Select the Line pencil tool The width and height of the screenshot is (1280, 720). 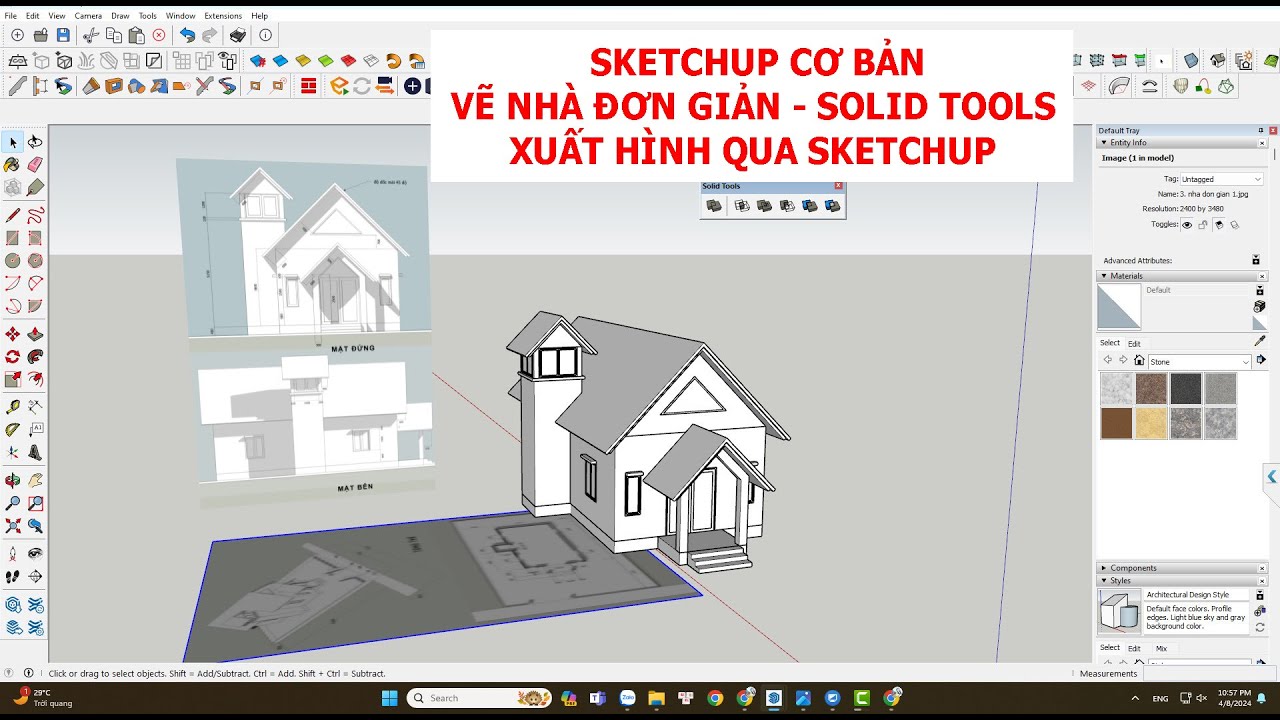pyautogui.click(x=13, y=214)
